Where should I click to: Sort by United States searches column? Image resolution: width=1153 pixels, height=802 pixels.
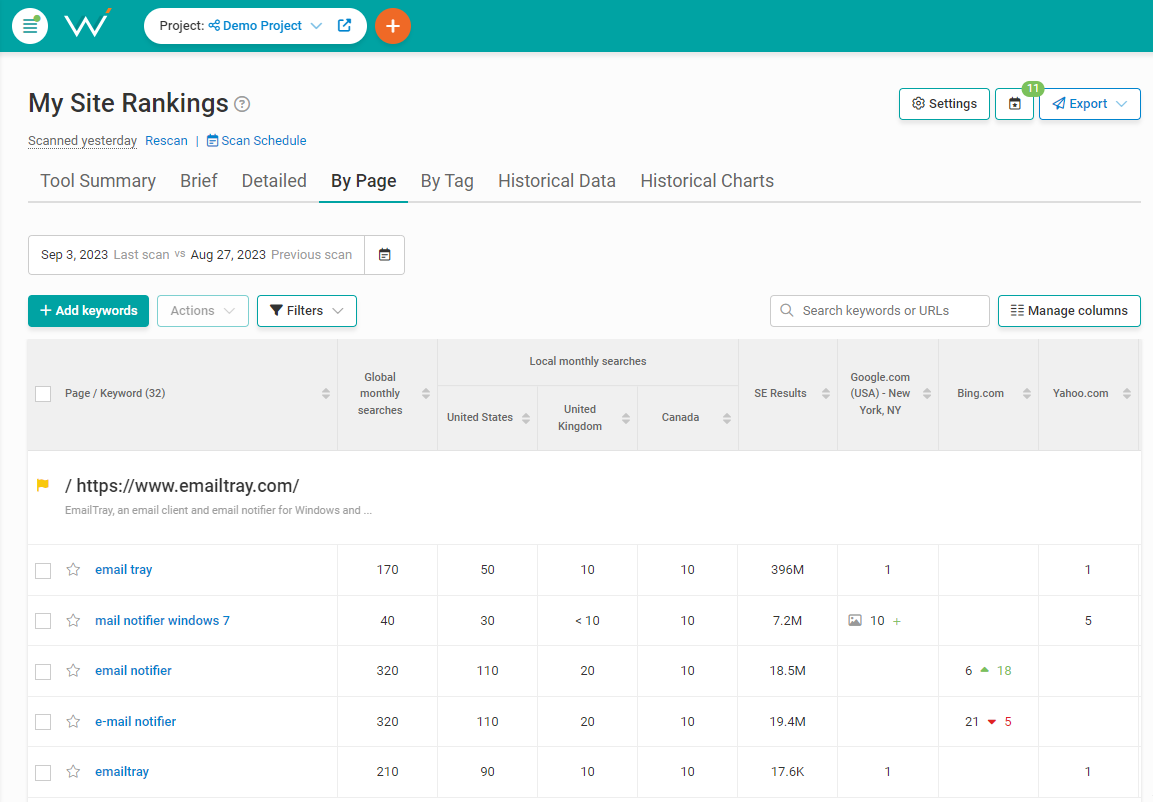point(526,418)
